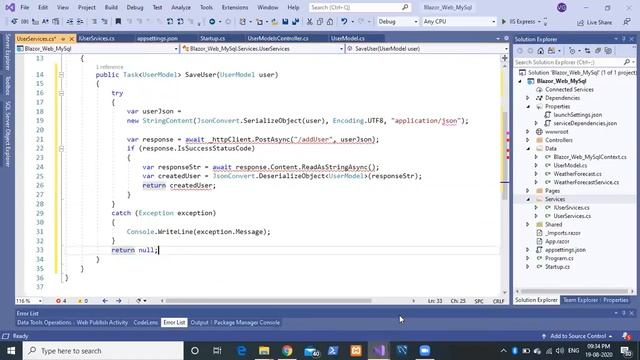This screenshot has width=640, height=360.
Task: Click the 1 reference CodeLens link
Action: coord(109,67)
